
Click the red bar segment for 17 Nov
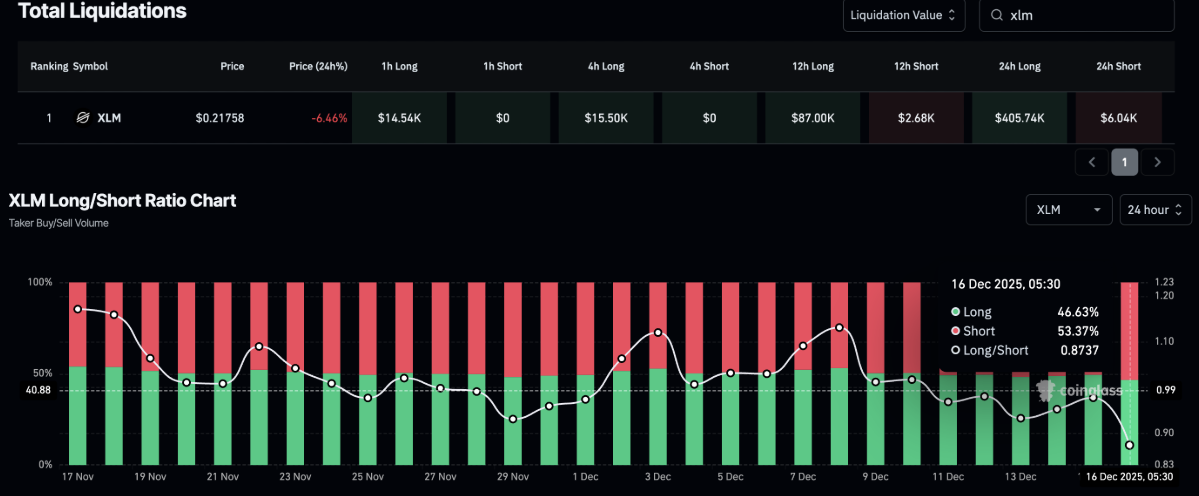pos(78,324)
